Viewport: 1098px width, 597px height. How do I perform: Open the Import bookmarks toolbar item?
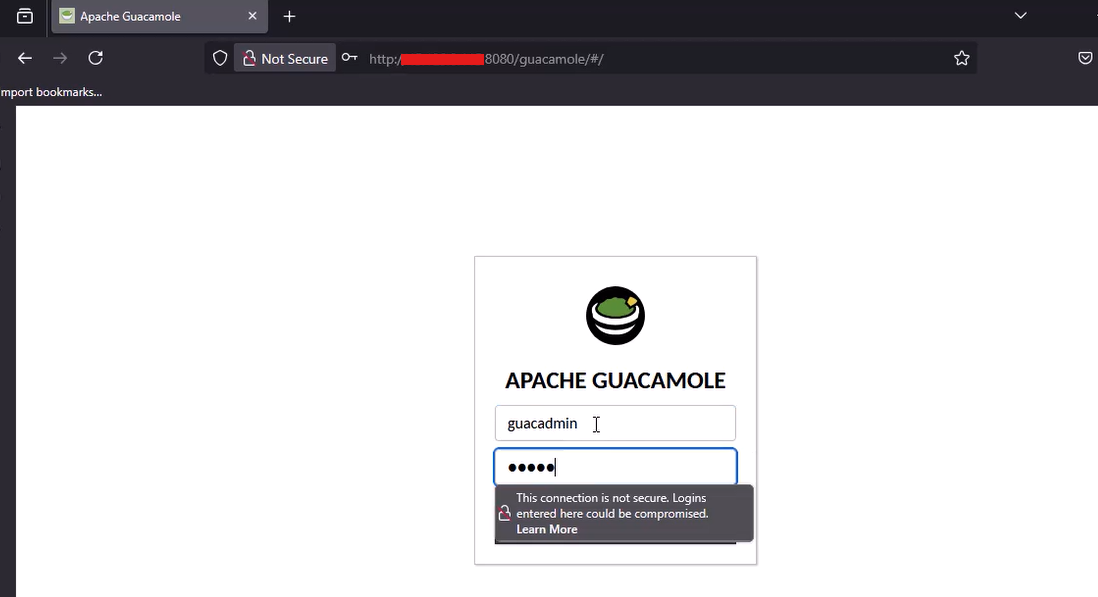[51, 92]
